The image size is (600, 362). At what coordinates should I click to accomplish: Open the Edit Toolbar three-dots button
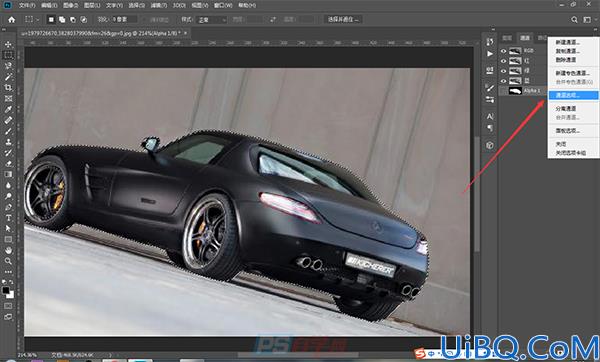click(x=8, y=272)
